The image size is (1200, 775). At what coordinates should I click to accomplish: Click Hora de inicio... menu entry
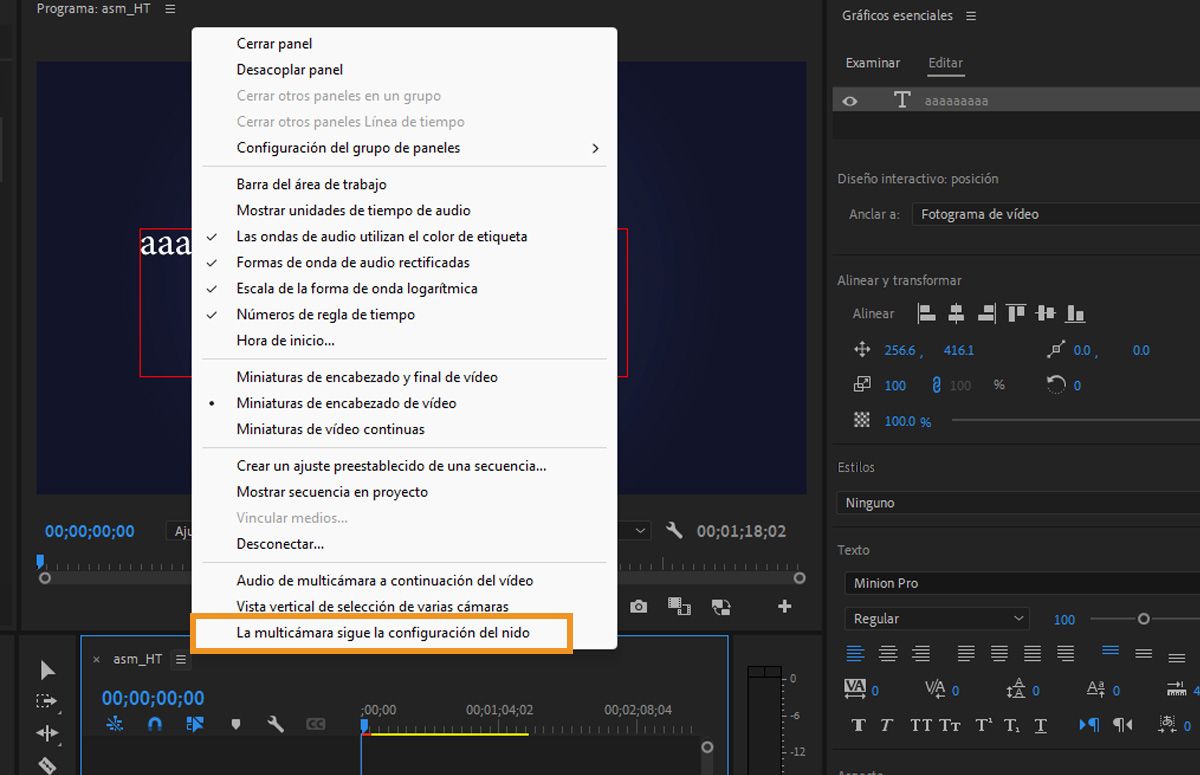point(285,340)
